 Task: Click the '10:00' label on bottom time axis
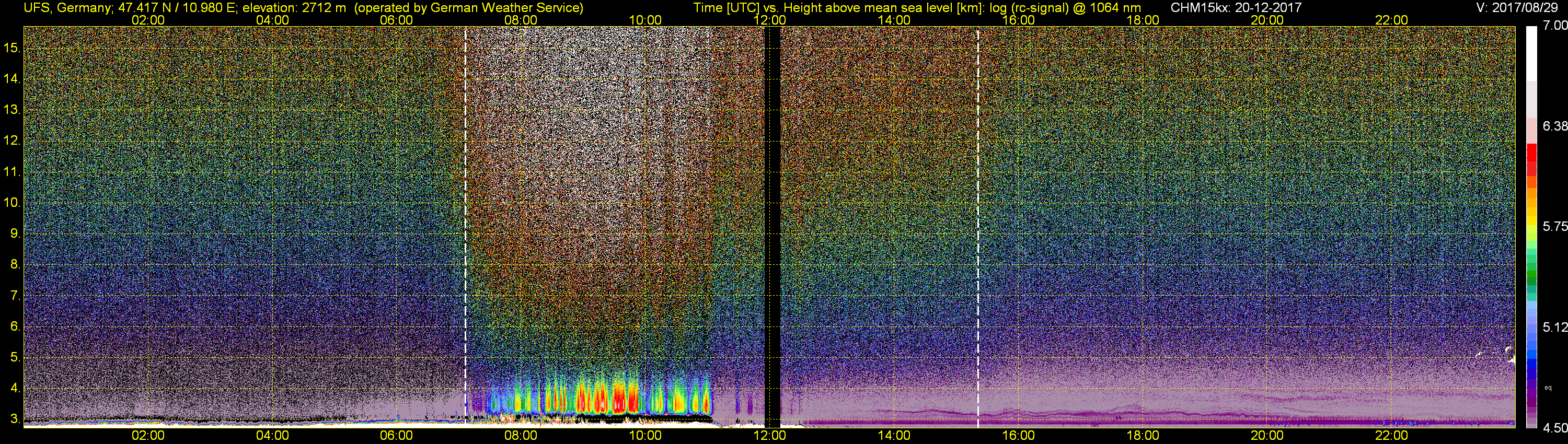click(645, 436)
